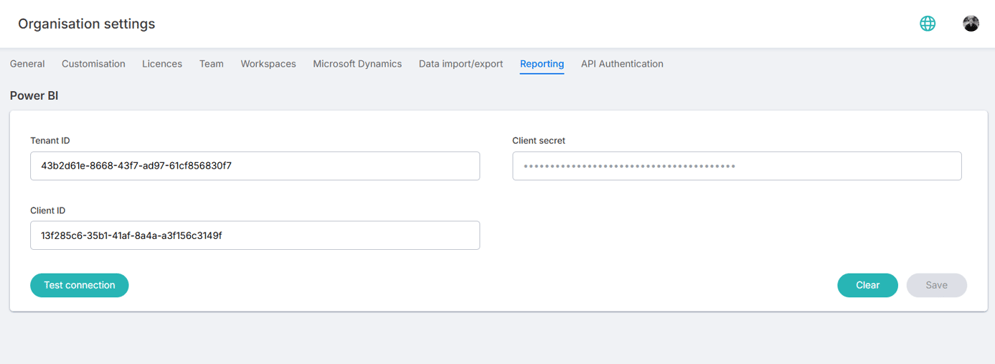Click the Organisation settings page title

point(86,24)
